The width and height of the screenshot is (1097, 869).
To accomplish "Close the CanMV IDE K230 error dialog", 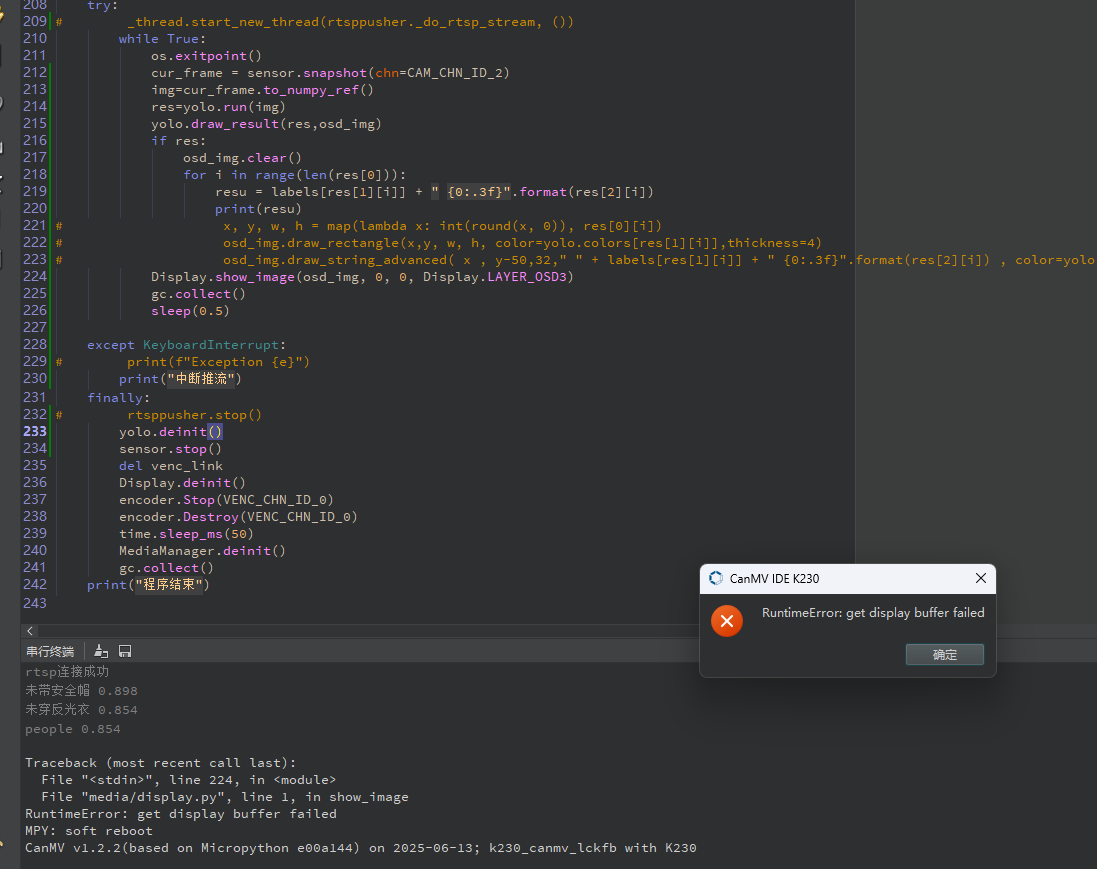I will coord(980,578).
